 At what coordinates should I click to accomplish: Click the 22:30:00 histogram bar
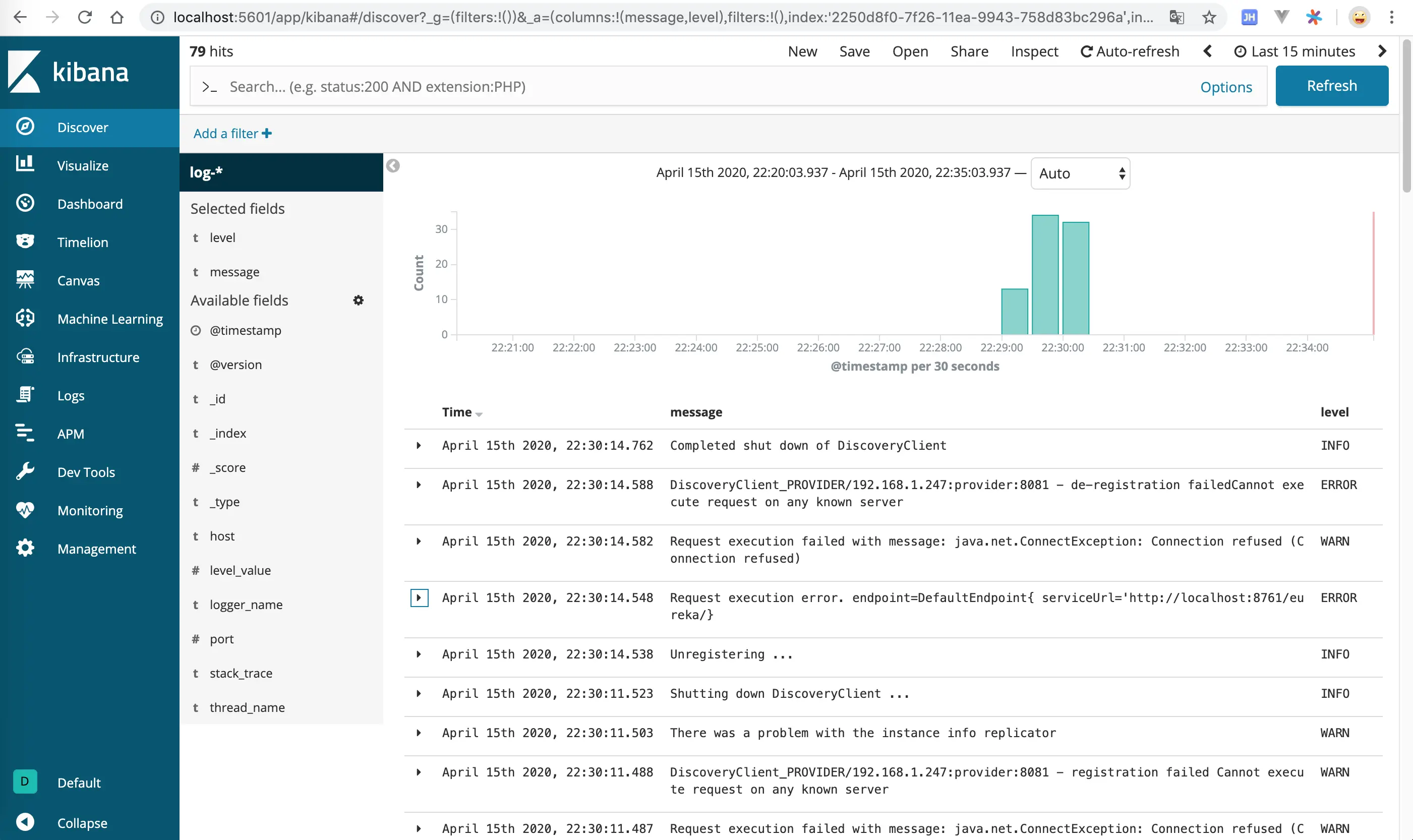[x=1076, y=278]
